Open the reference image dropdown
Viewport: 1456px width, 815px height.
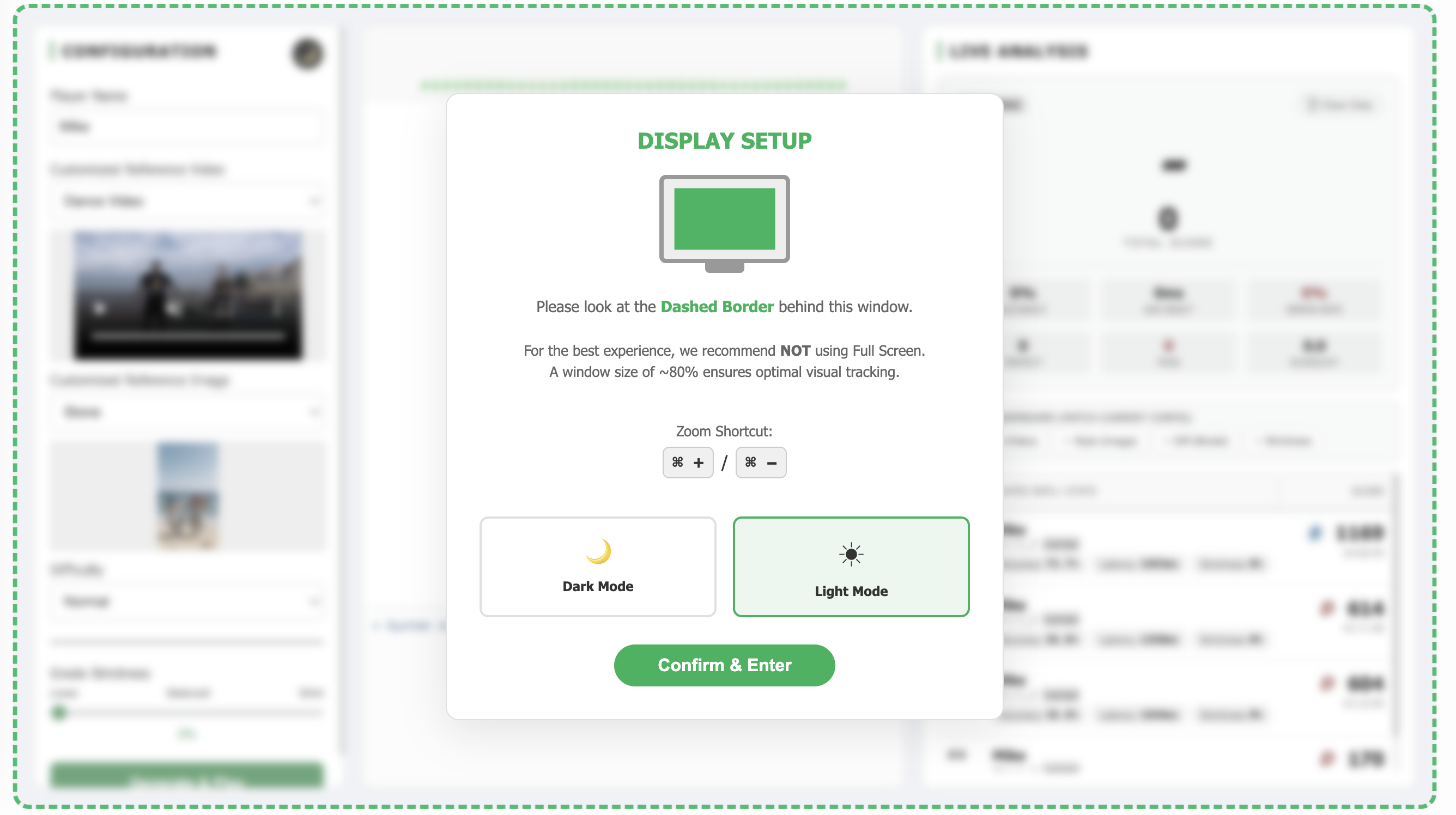click(x=187, y=412)
